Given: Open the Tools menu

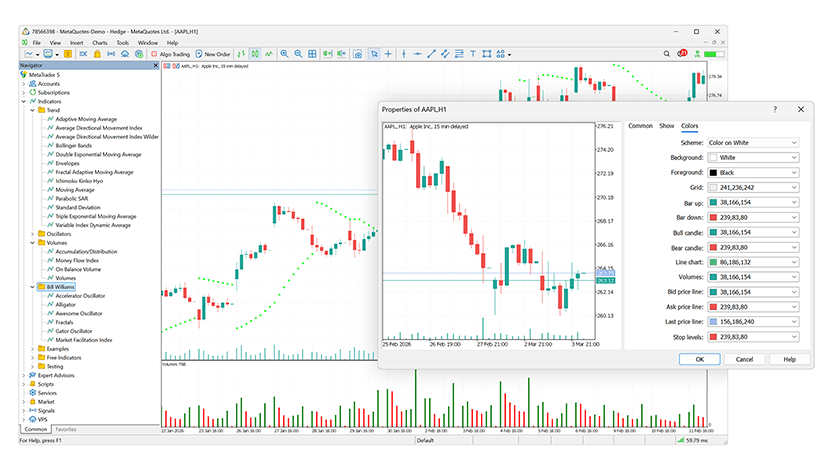Looking at the screenshot, I should pos(123,42).
